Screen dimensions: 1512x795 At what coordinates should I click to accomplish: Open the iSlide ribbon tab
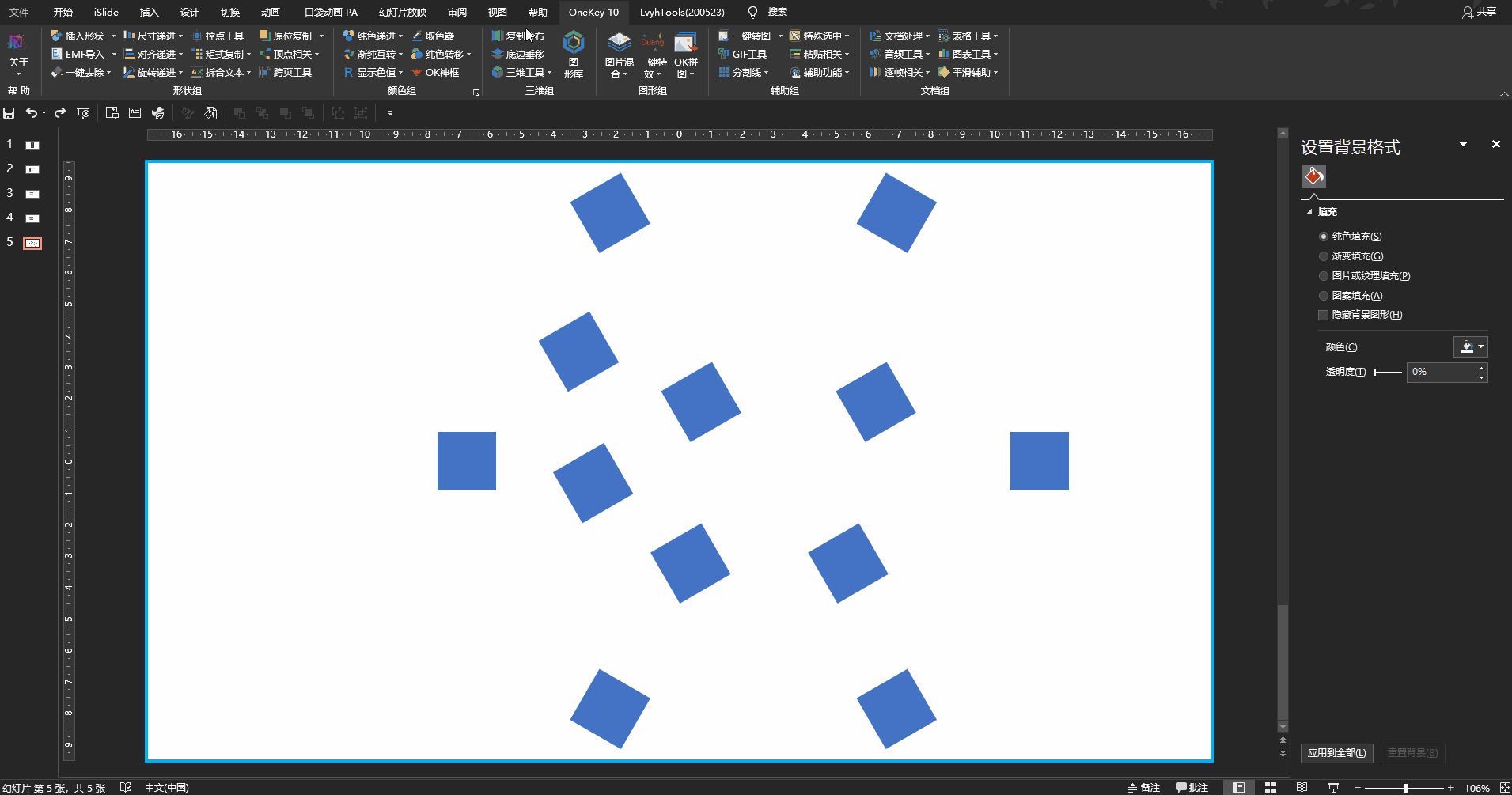106,12
